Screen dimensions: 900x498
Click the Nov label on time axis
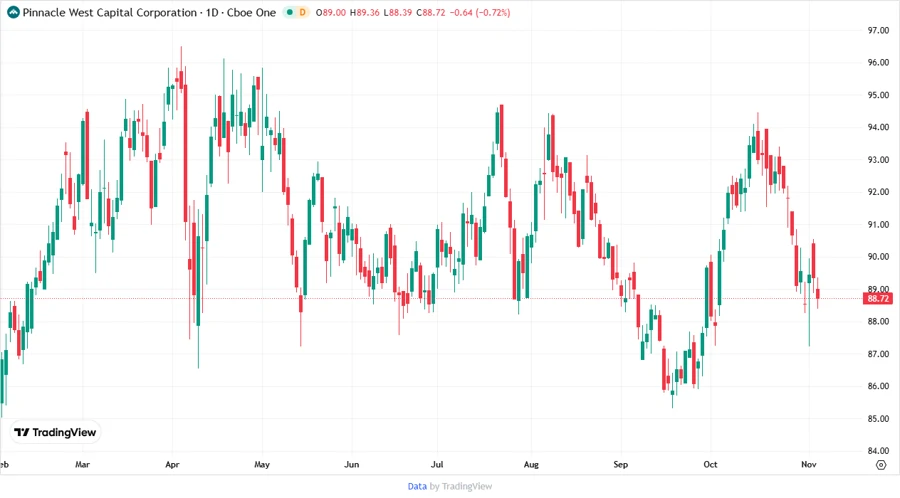(809, 465)
